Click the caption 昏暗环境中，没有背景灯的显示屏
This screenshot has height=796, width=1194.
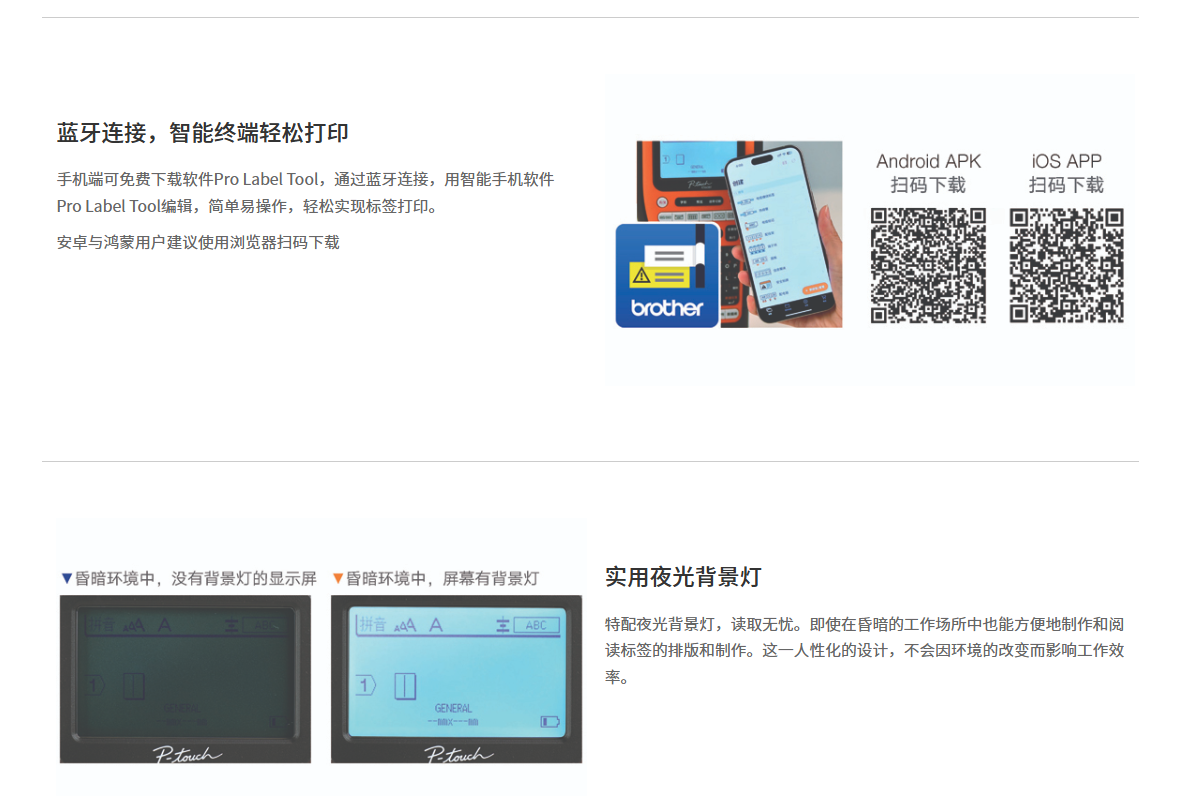[196, 578]
